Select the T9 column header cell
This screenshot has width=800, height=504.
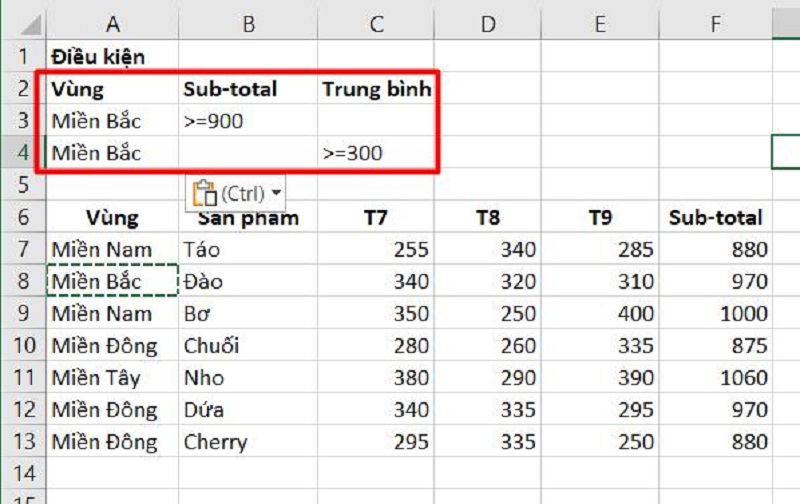[600, 218]
